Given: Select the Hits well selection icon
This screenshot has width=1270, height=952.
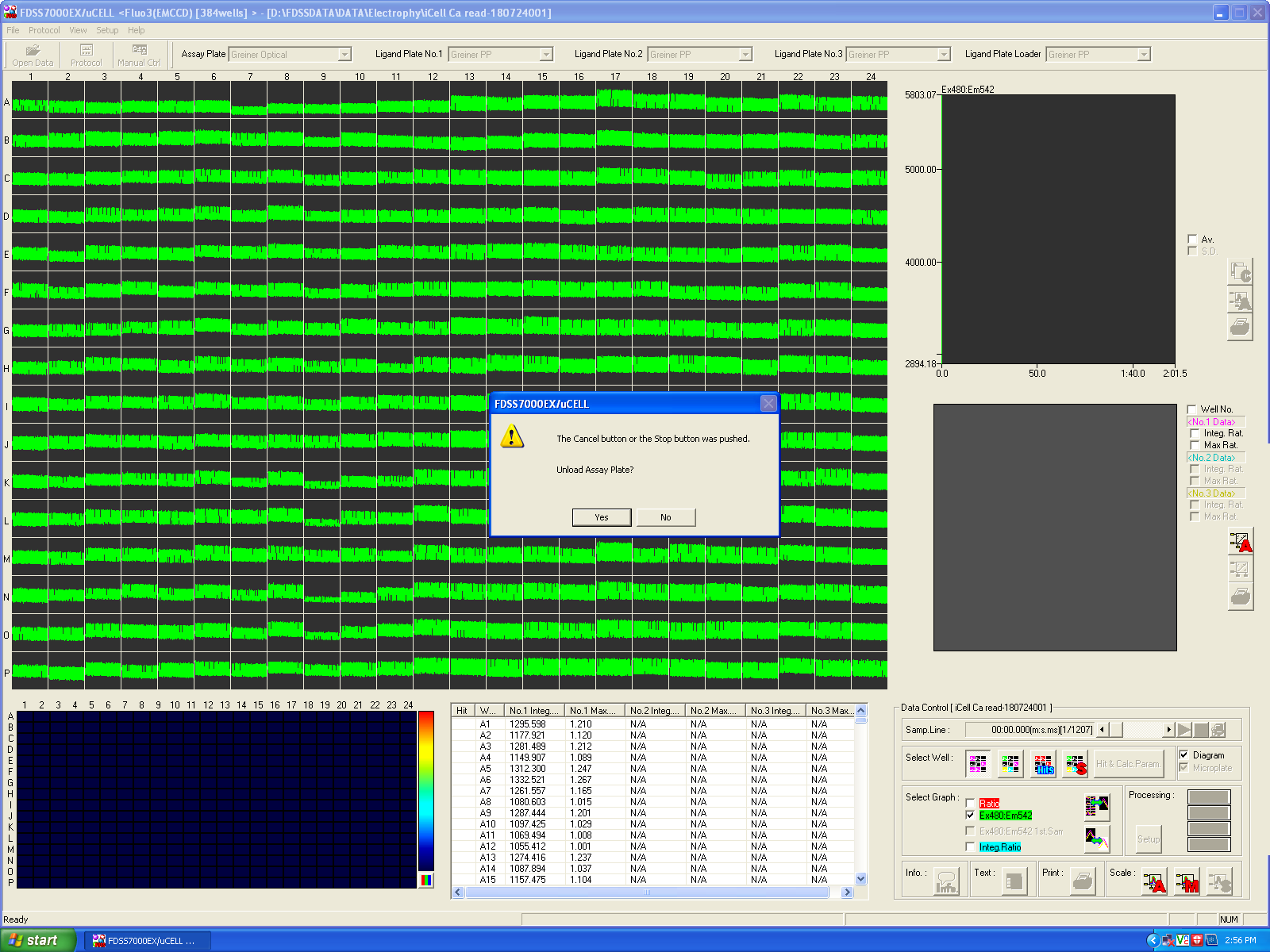Looking at the screenshot, I should tap(1043, 765).
